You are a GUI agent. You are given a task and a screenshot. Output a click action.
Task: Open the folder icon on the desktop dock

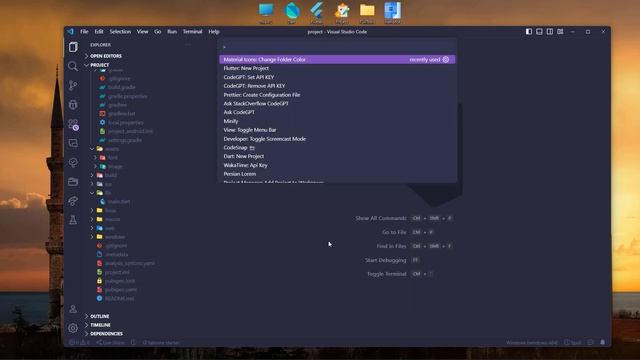pyautogui.click(x=367, y=12)
